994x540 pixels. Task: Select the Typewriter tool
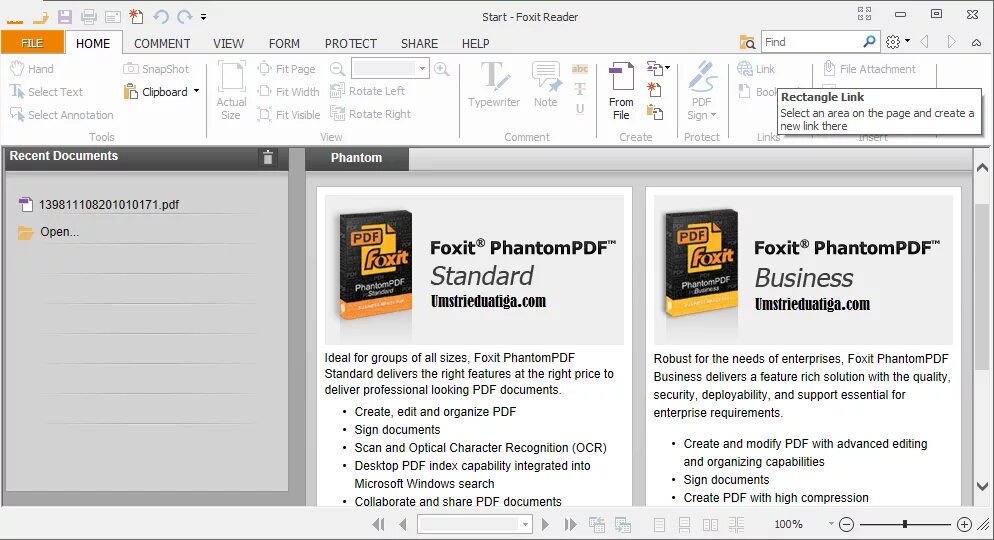pos(494,85)
